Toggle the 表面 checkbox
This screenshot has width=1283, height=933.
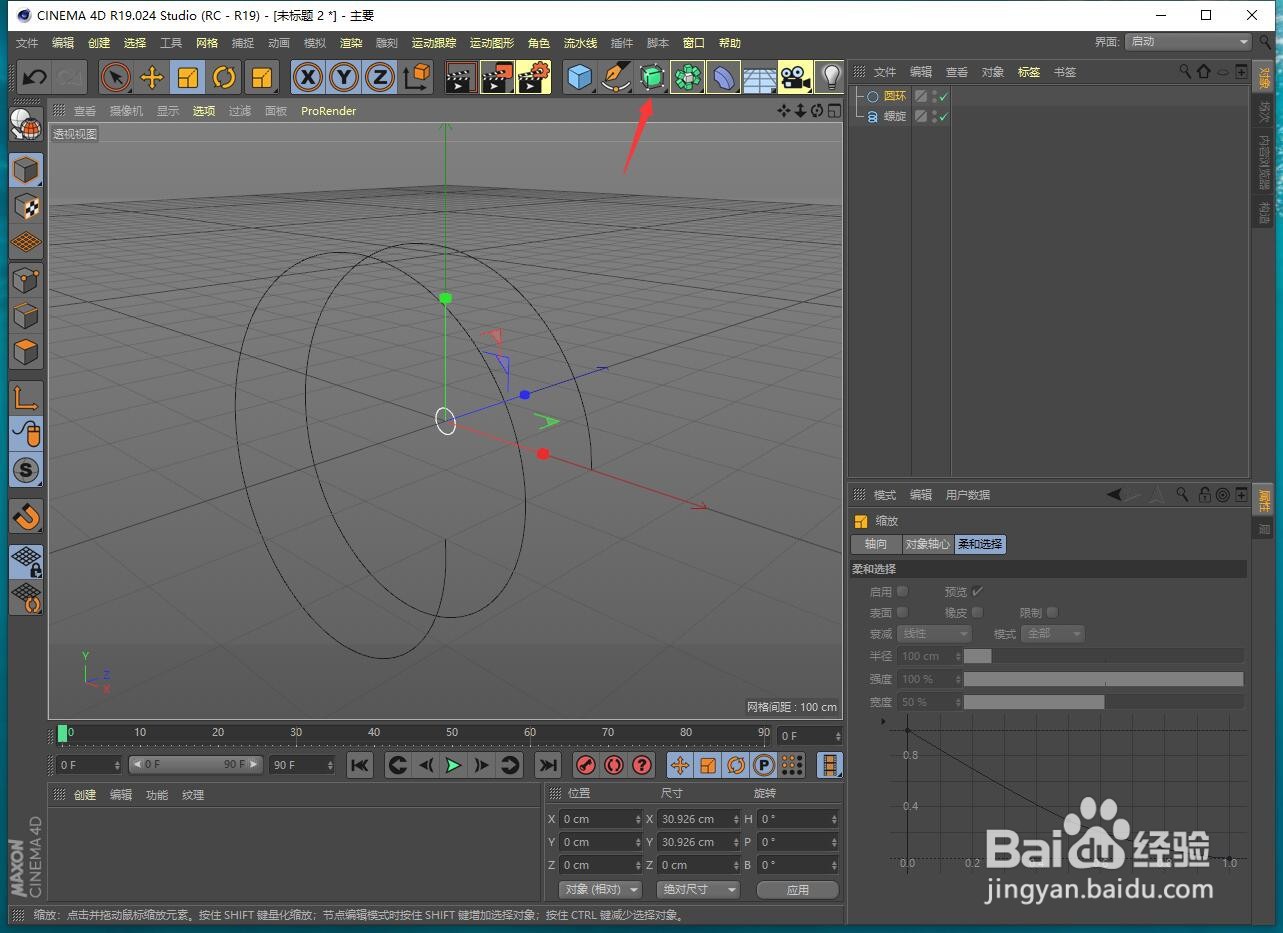pyautogui.click(x=902, y=612)
